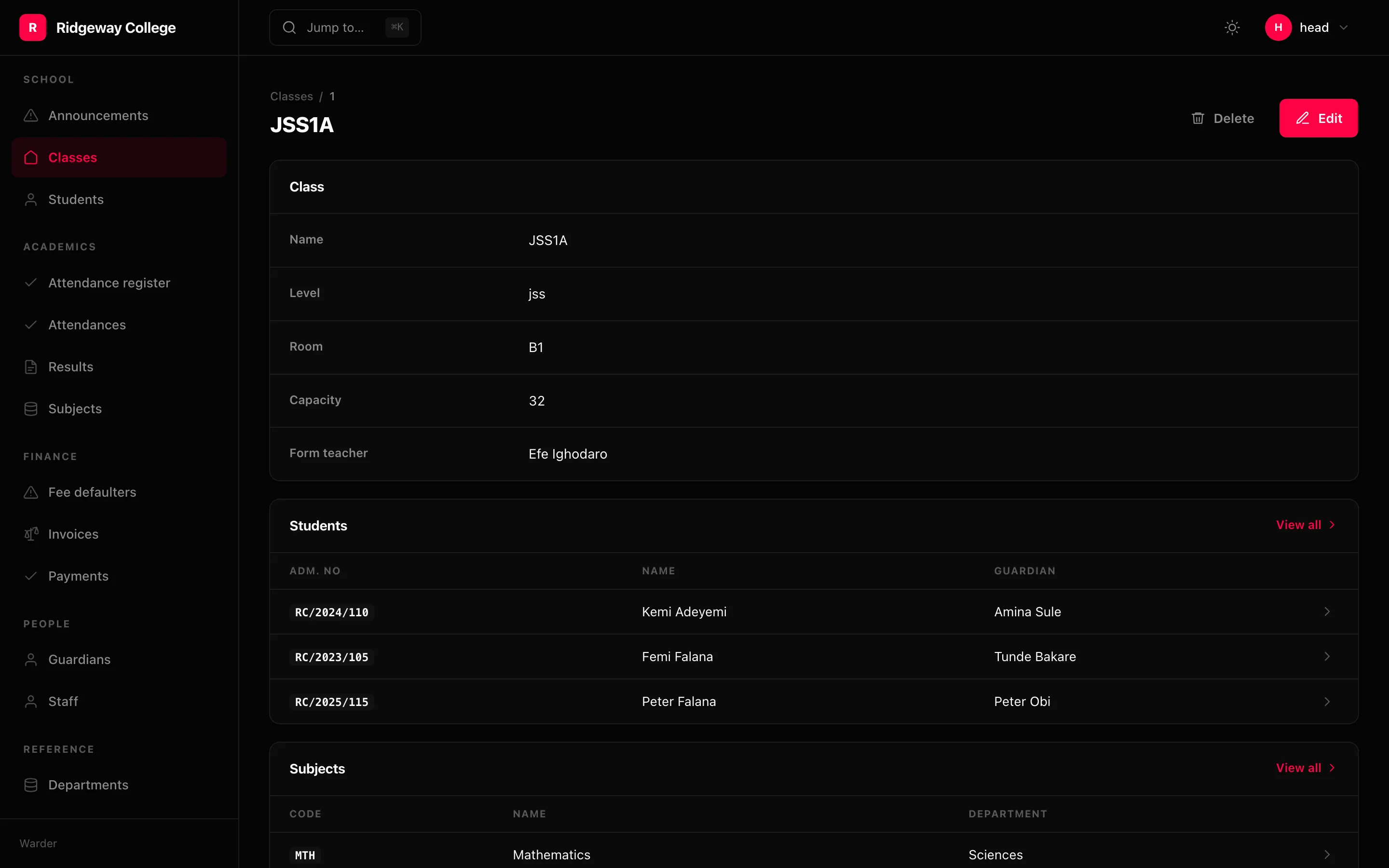Open Femi Falana row chevron
1389x868 pixels.
click(x=1327, y=657)
